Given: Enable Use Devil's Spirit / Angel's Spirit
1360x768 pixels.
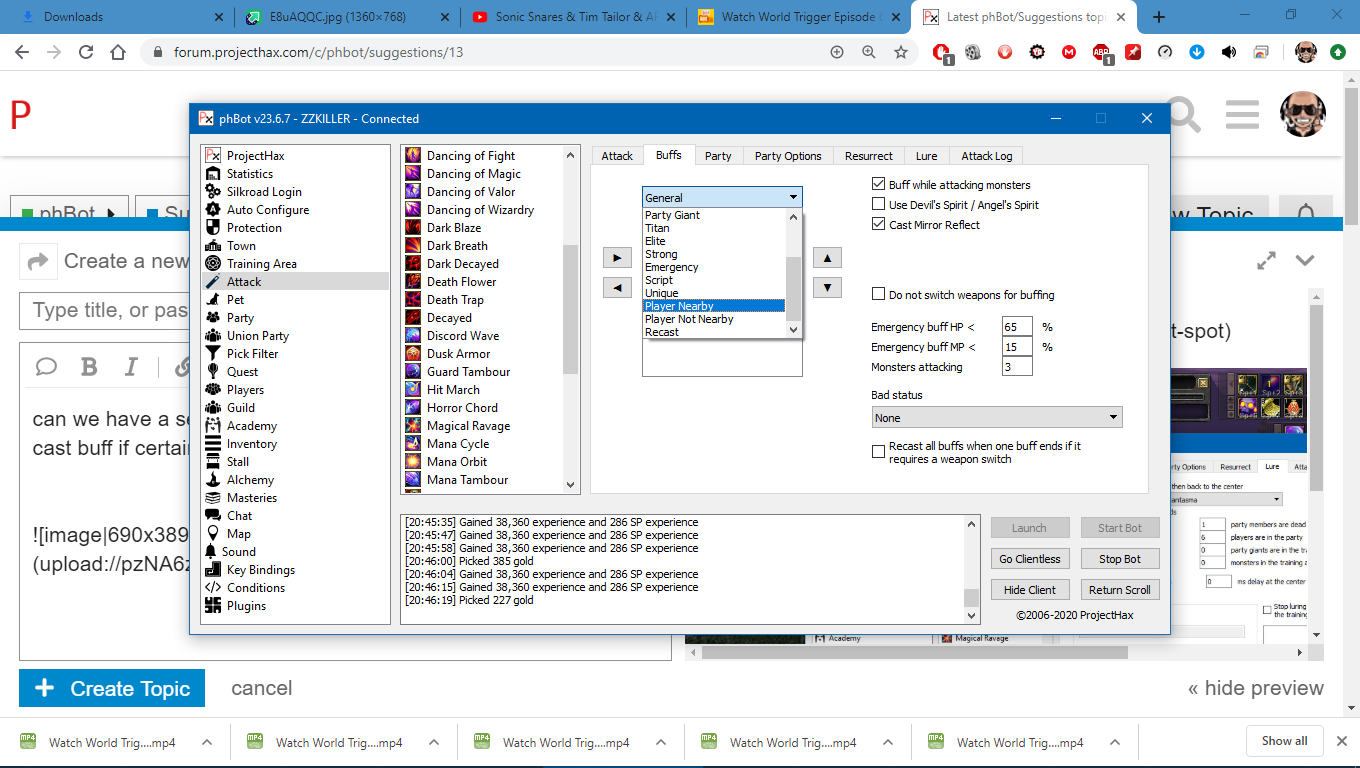Looking at the screenshot, I should (879, 205).
